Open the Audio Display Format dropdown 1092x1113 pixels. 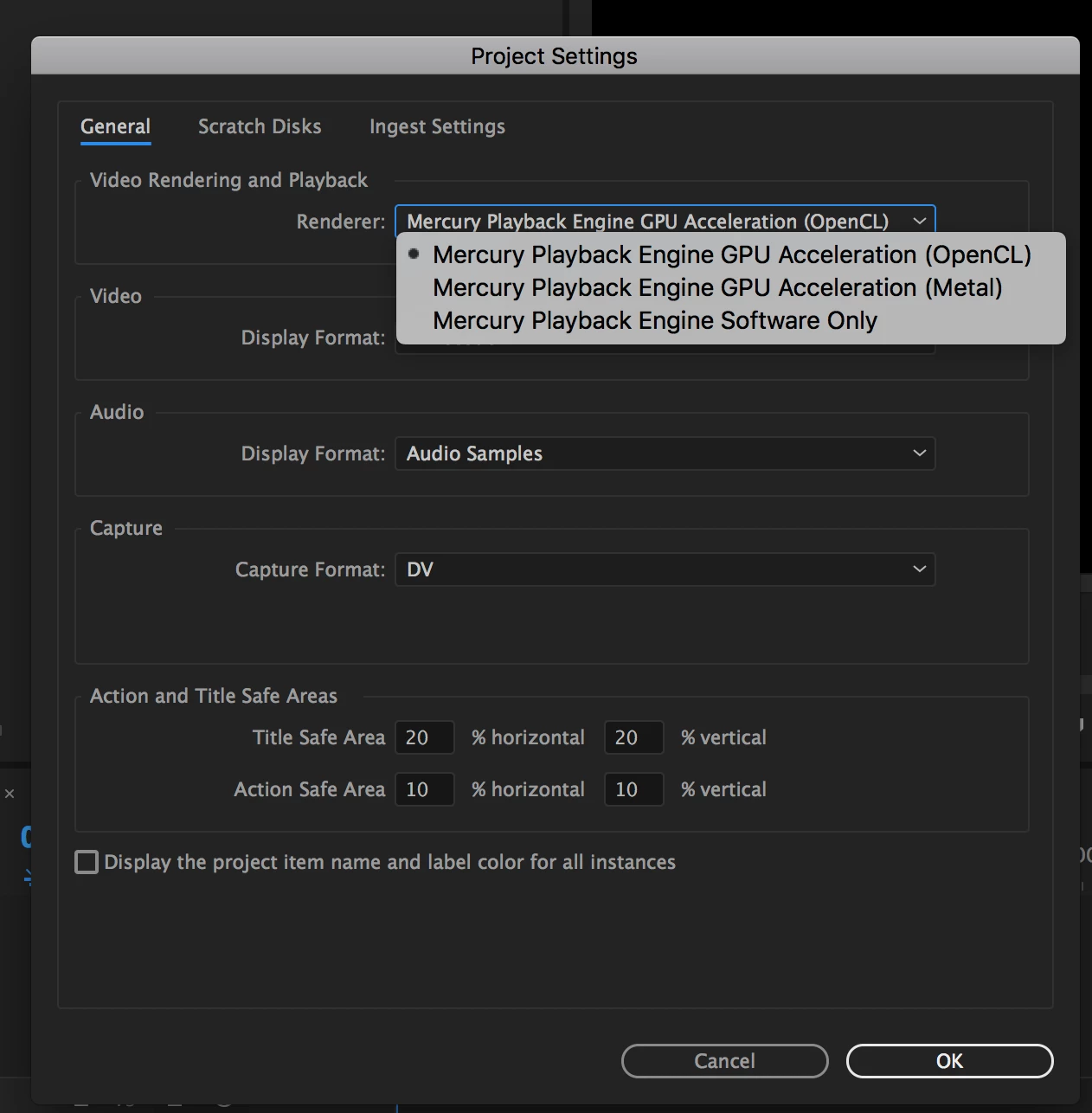point(665,454)
